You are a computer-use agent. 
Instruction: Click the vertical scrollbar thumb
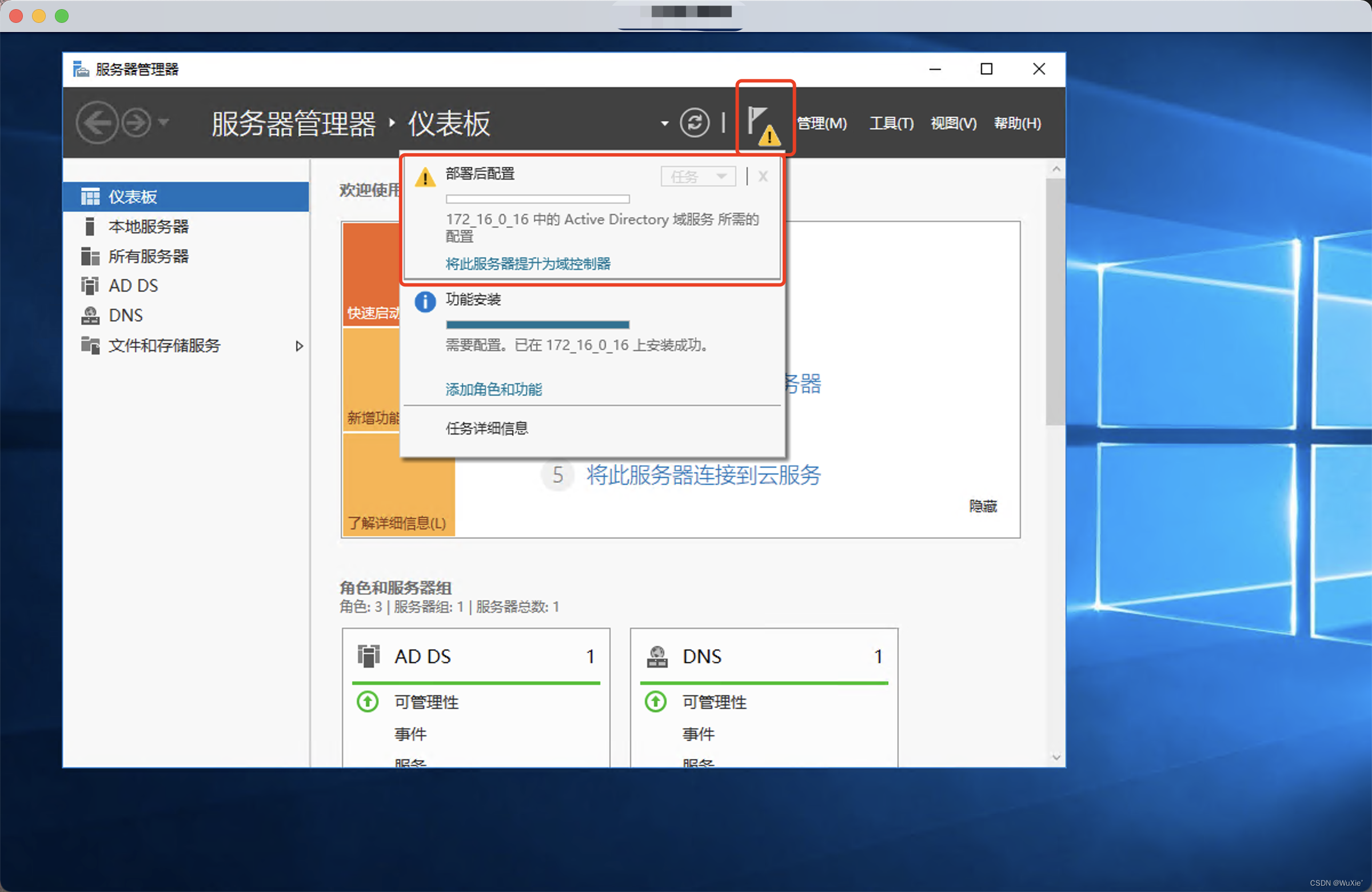[1055, 301]
